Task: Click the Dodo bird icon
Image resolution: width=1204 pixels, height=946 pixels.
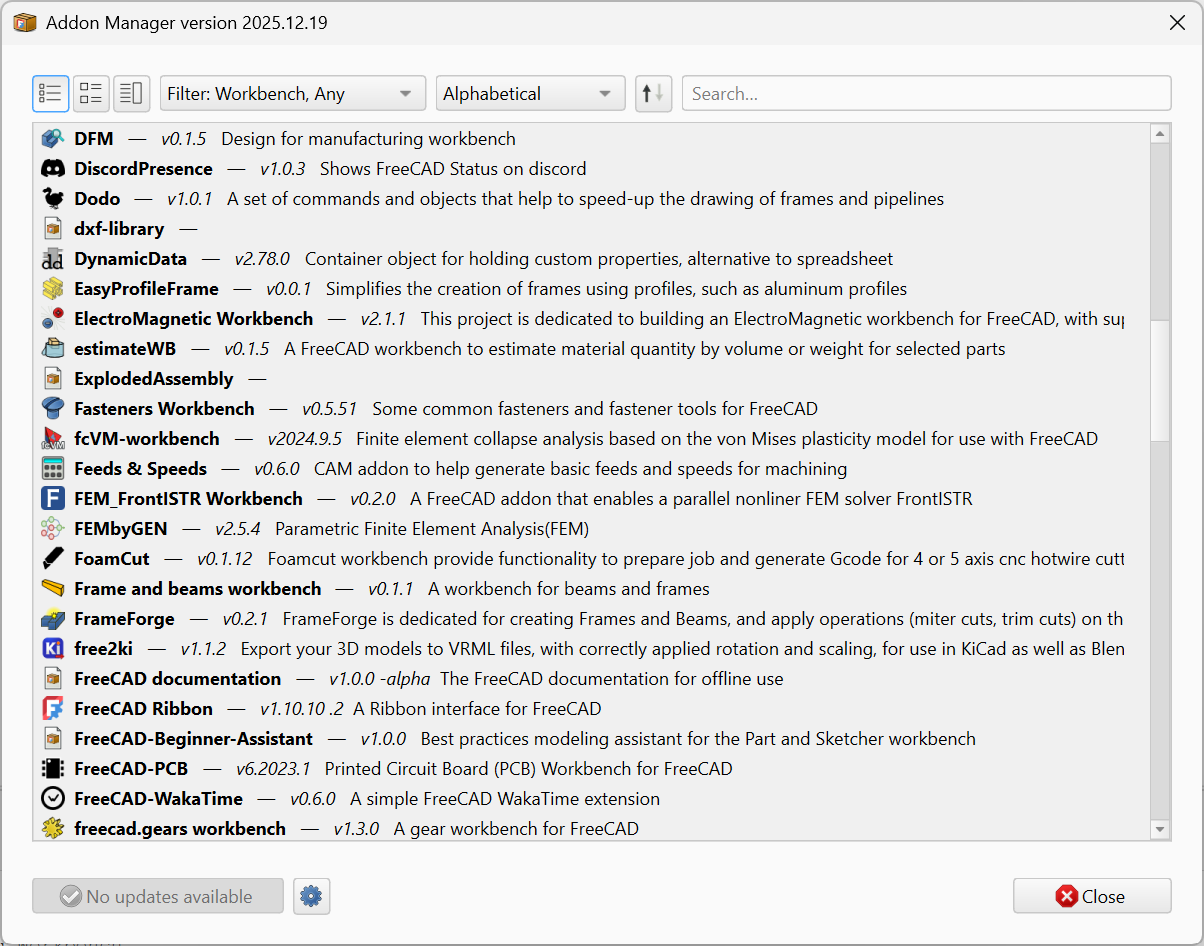Action: (x=53, y=199)
